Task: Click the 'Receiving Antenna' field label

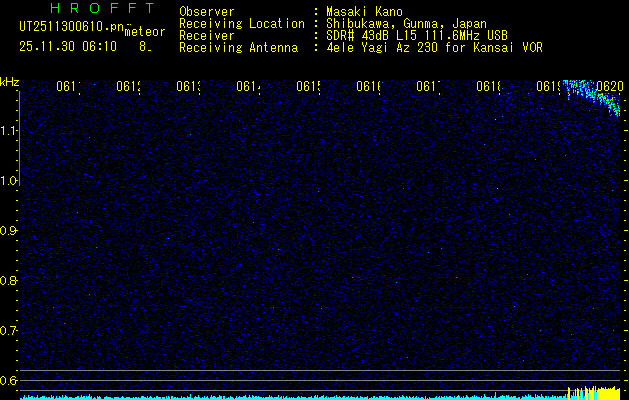Action: (x=238, y=48)
